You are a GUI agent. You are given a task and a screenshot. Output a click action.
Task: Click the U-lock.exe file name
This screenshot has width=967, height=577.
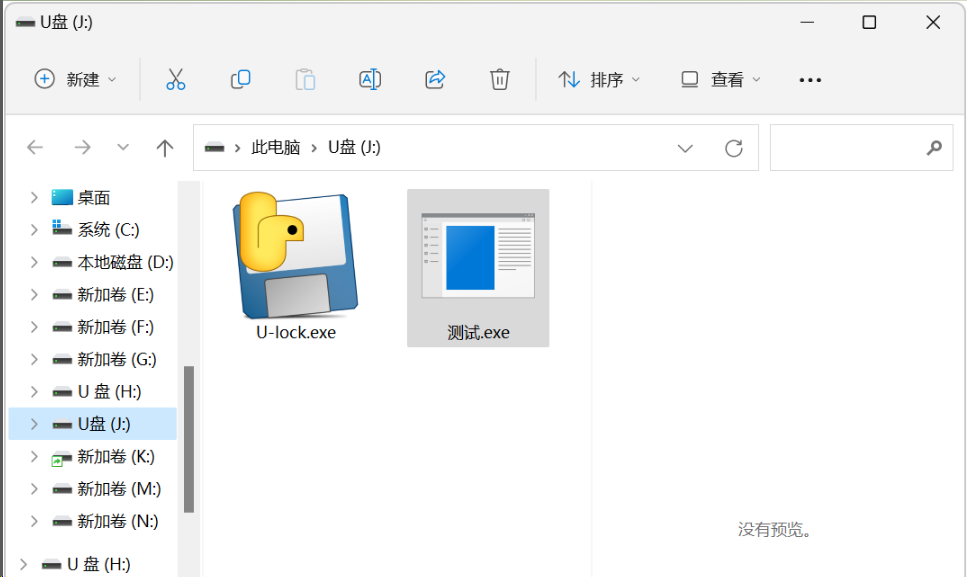click(x=296, y=332)
